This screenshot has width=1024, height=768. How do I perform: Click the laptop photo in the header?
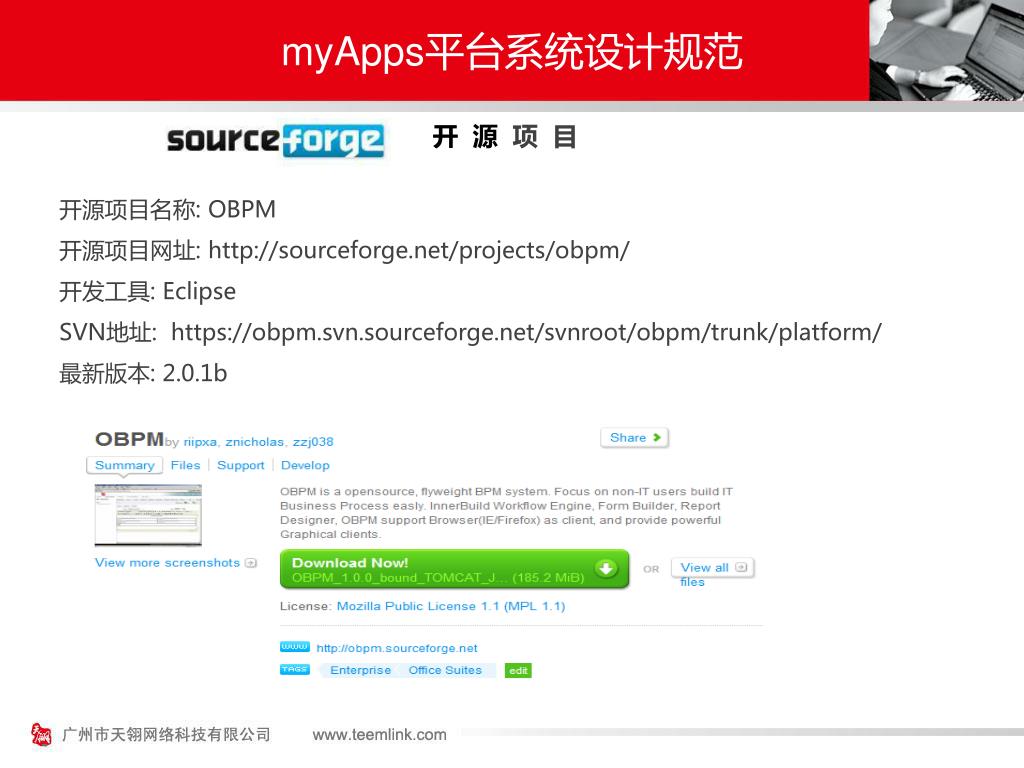[x=946, y=50]
